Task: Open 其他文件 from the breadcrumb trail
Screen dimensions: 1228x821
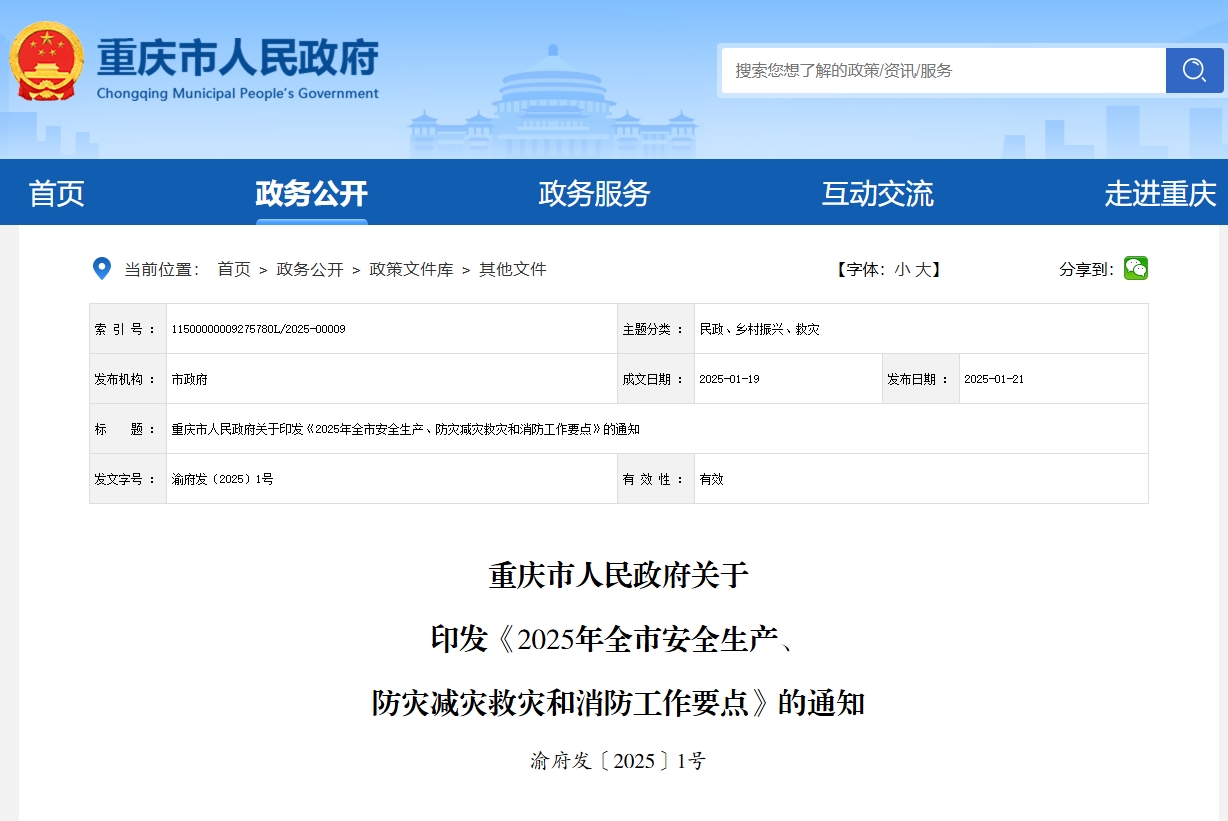Action: 510,269
